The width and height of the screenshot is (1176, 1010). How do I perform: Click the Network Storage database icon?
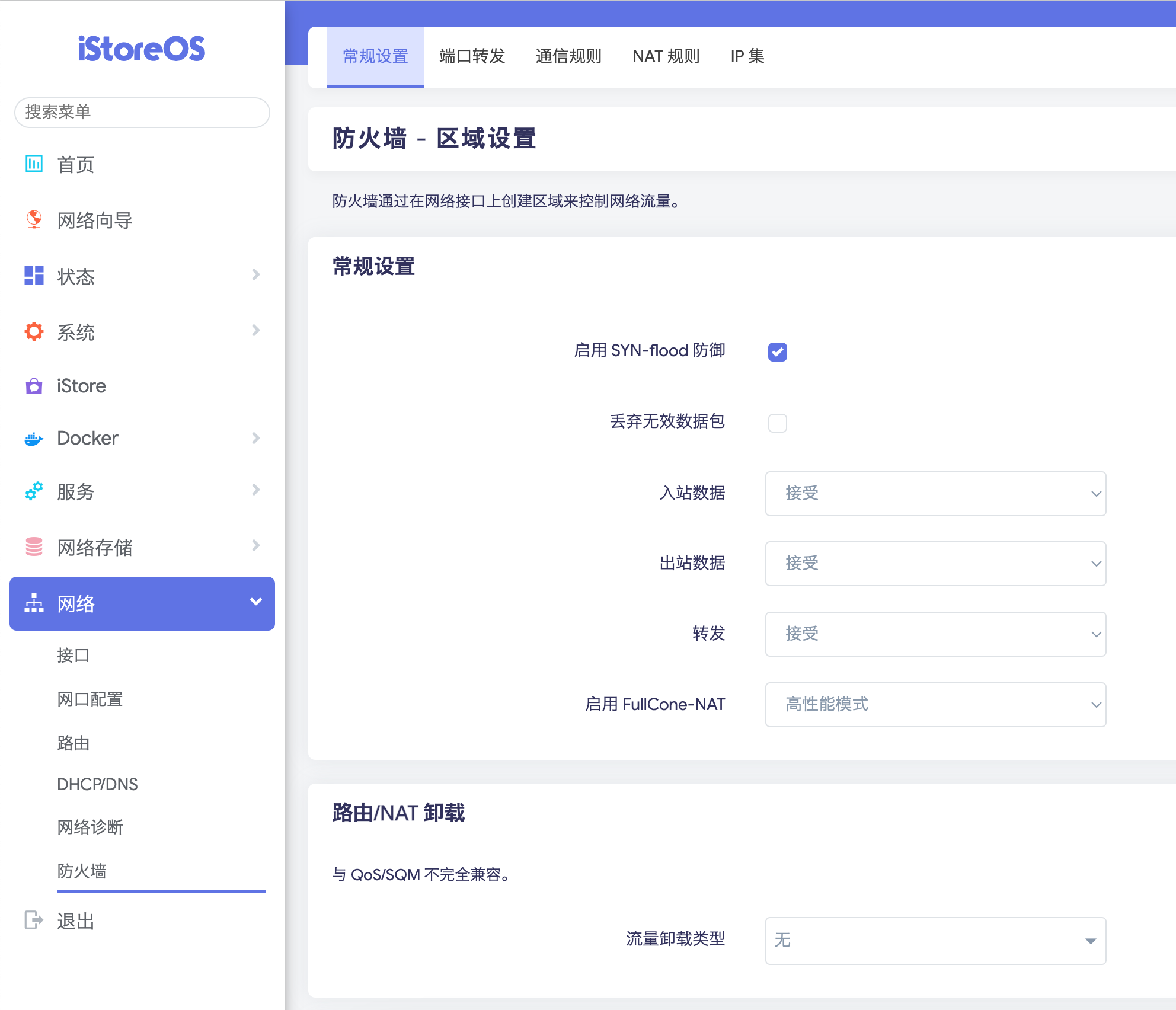[34, 546]
